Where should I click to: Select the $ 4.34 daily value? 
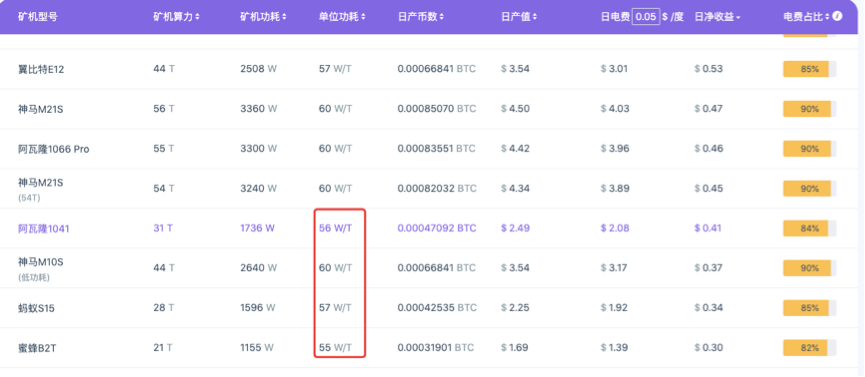515,189
